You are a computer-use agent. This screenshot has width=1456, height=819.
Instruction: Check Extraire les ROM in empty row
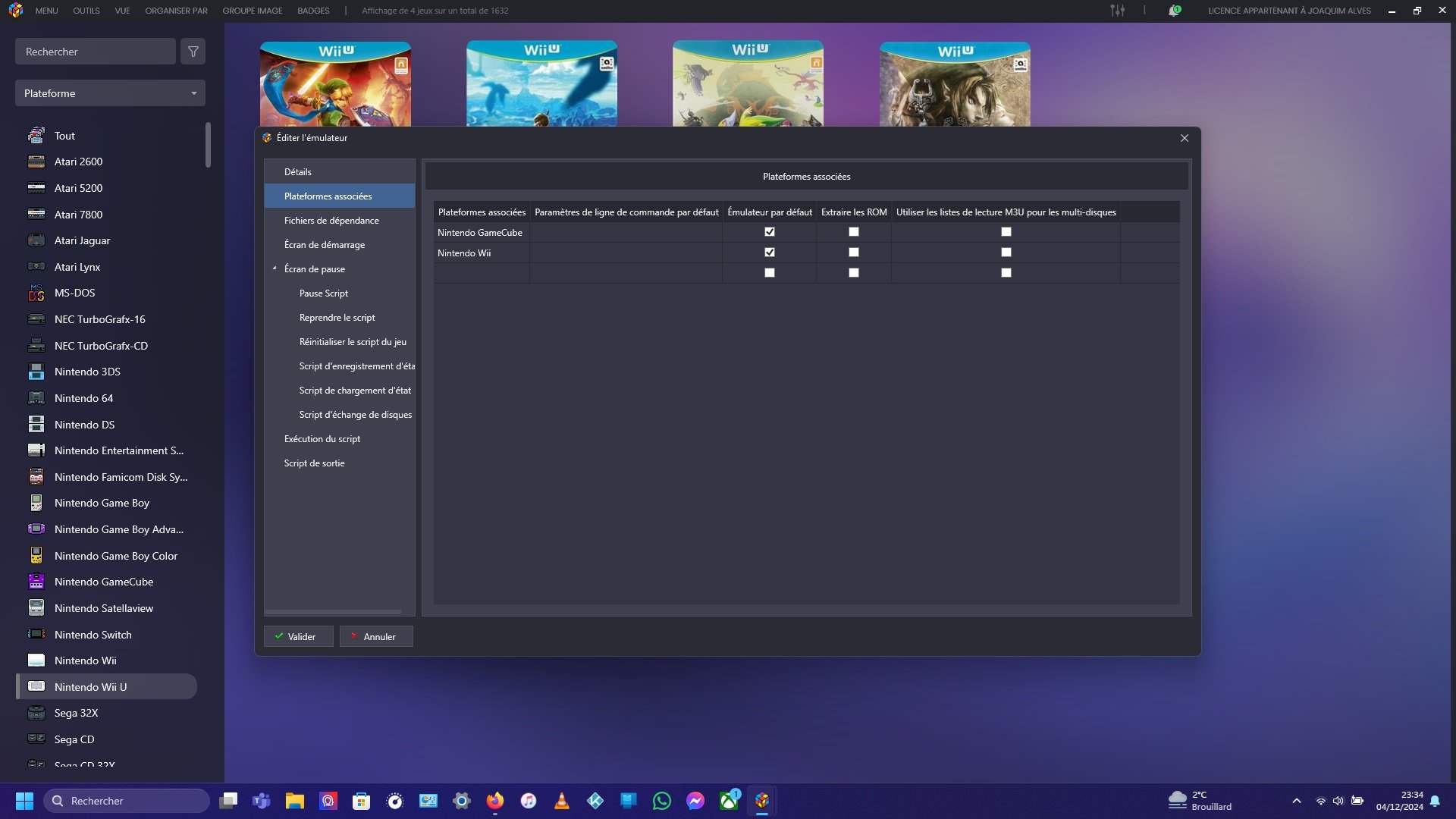pyautogui.click(x=854, y=273)
